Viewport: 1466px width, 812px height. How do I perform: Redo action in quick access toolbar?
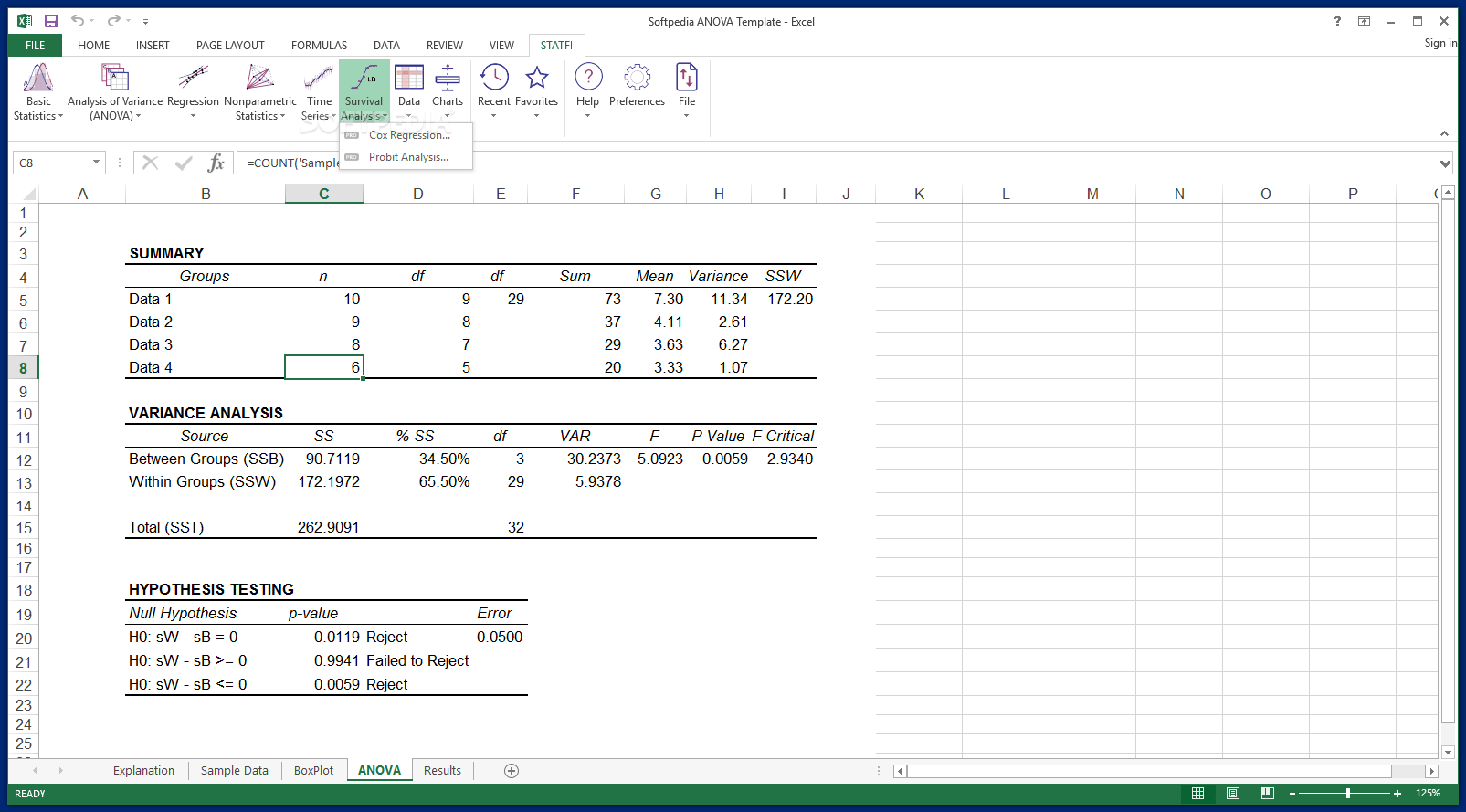[x=112, y=21]
